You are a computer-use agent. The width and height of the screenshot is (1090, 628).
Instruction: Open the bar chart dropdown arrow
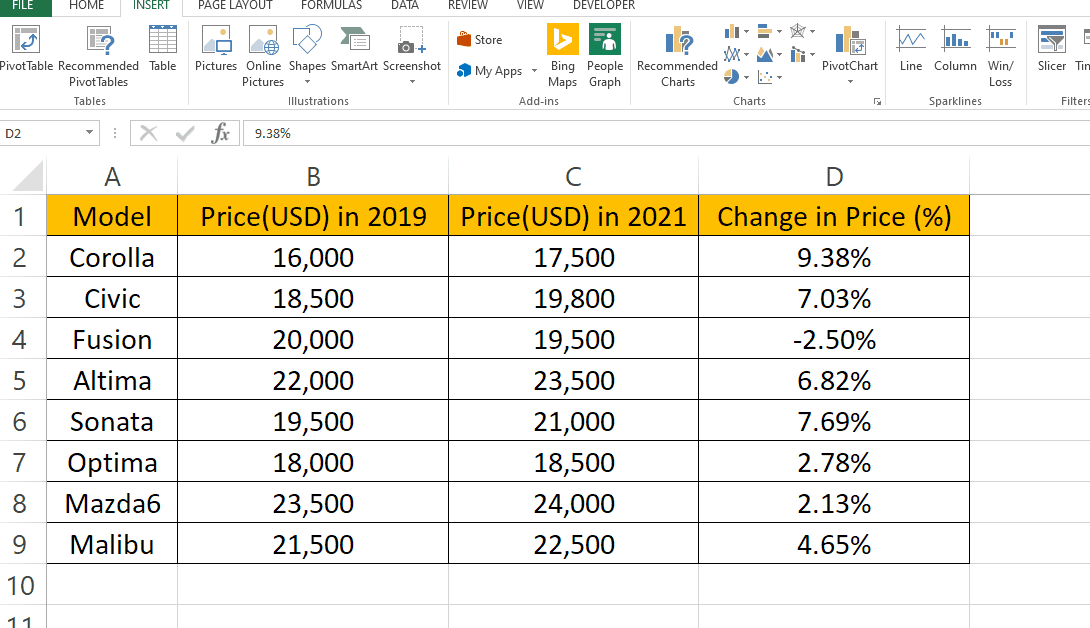point(779,30)
